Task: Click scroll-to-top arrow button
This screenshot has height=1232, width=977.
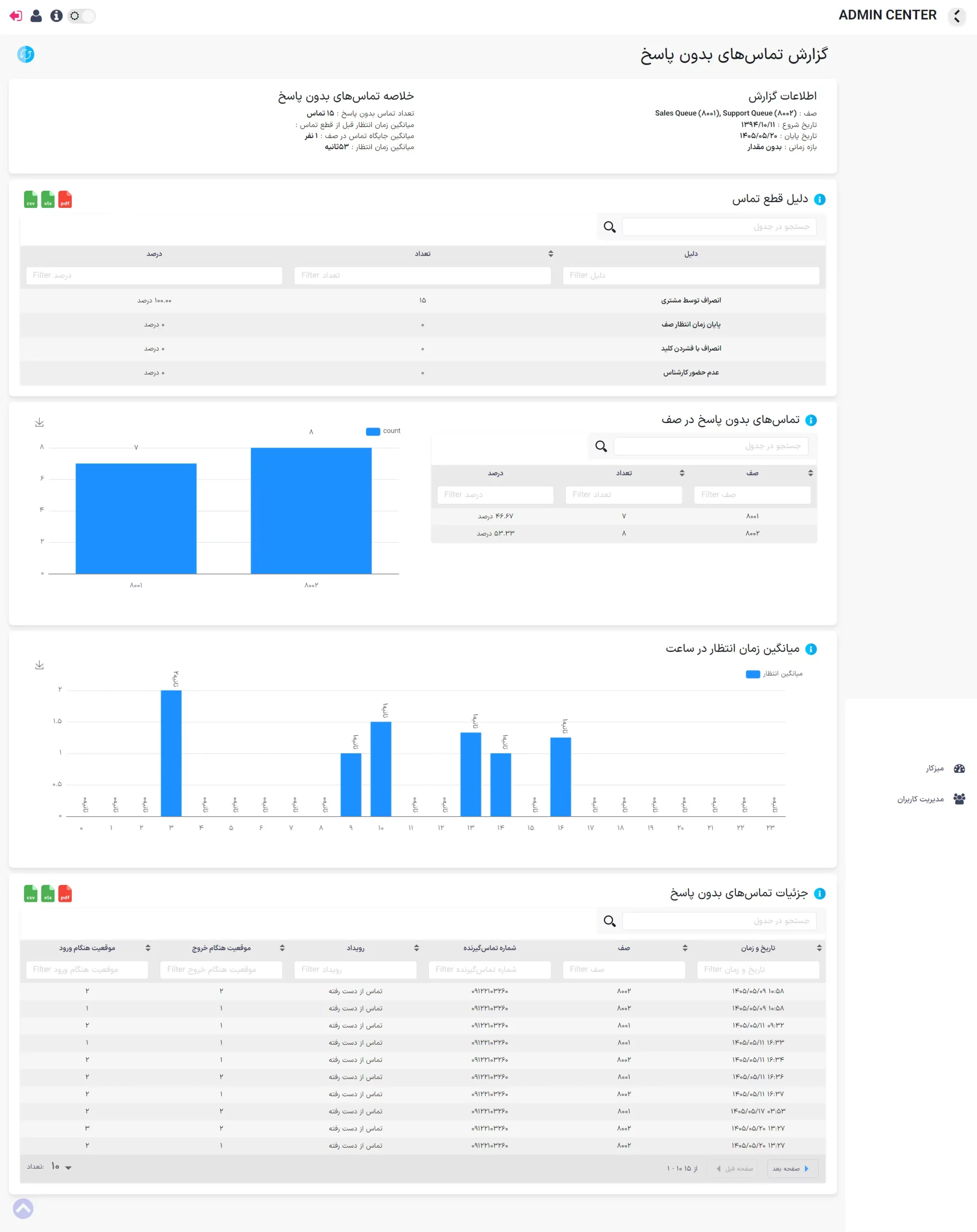Action: (x=23, y=1208)
